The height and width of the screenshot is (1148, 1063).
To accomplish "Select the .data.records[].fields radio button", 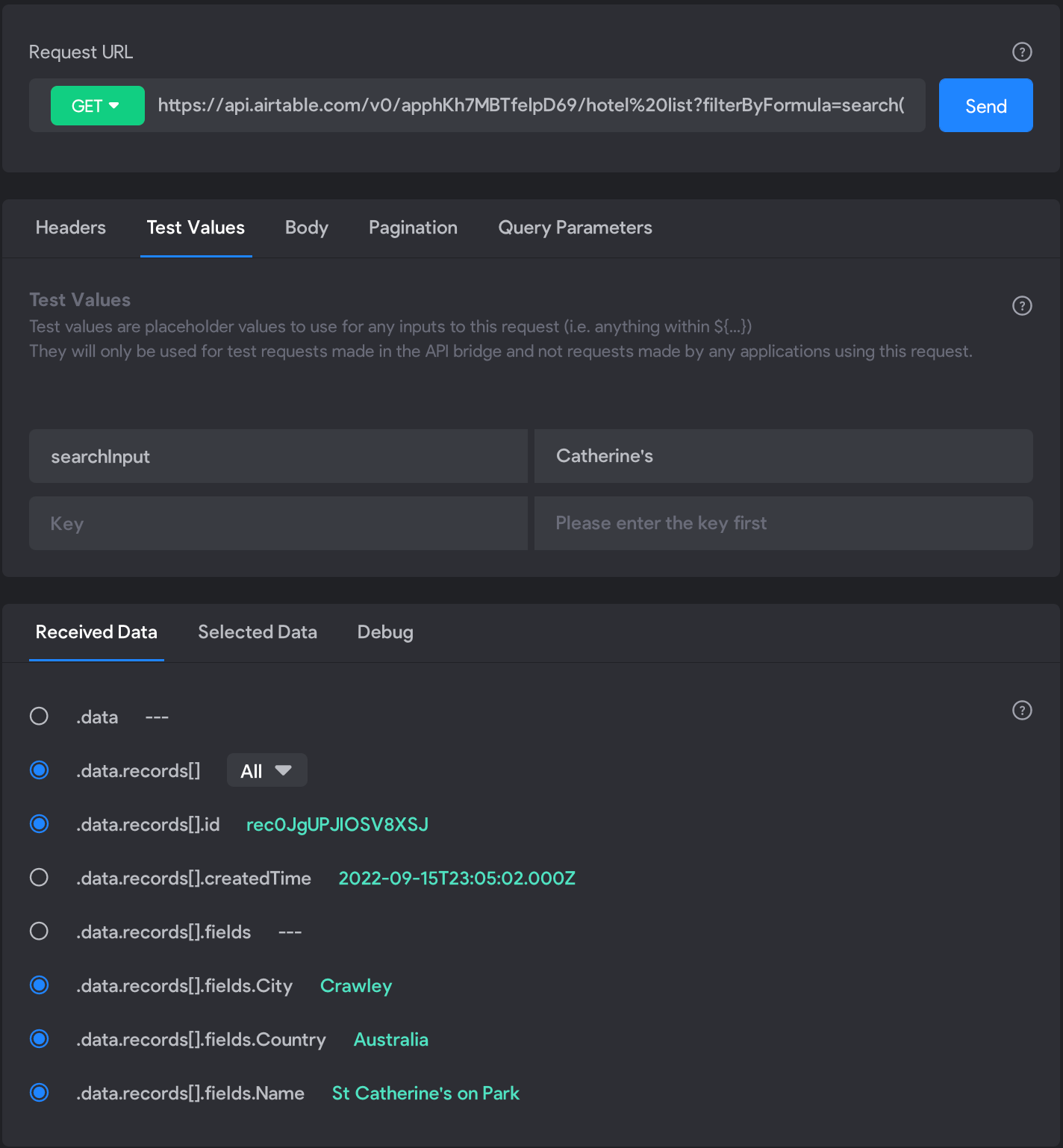I will (39, 932).
